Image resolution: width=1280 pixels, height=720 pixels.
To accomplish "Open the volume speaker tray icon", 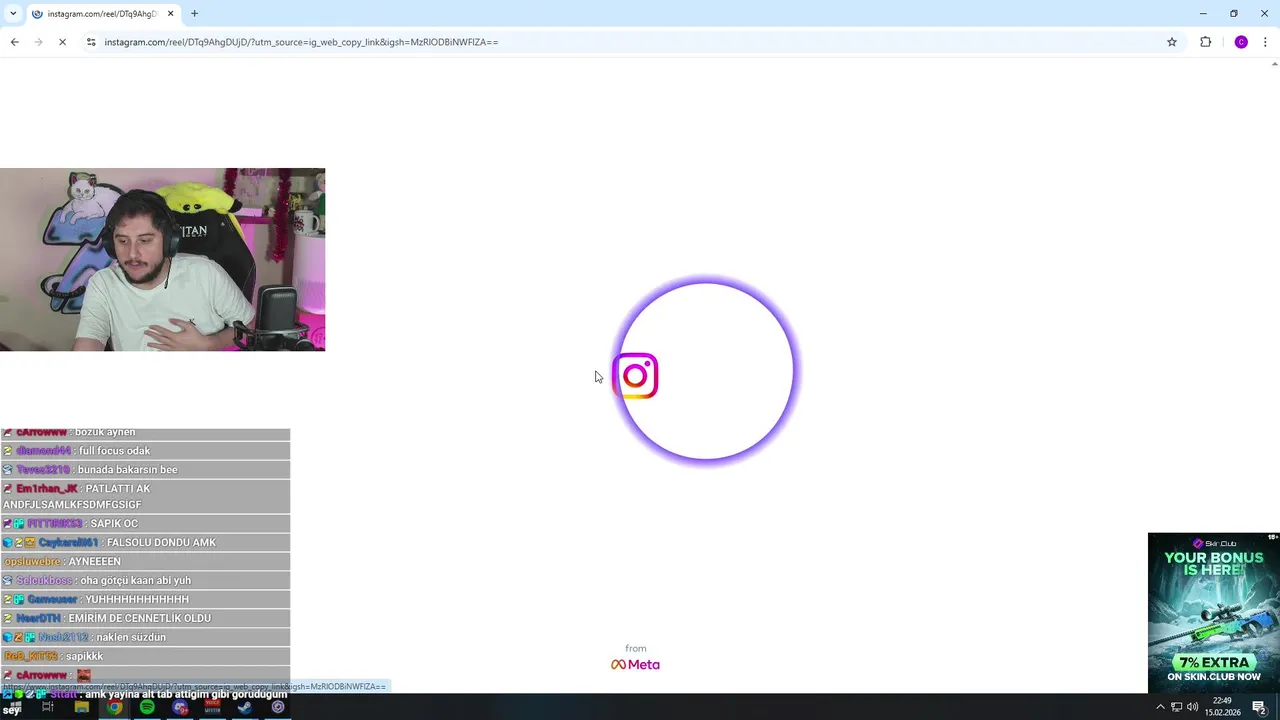I will tap(1192, 707).
